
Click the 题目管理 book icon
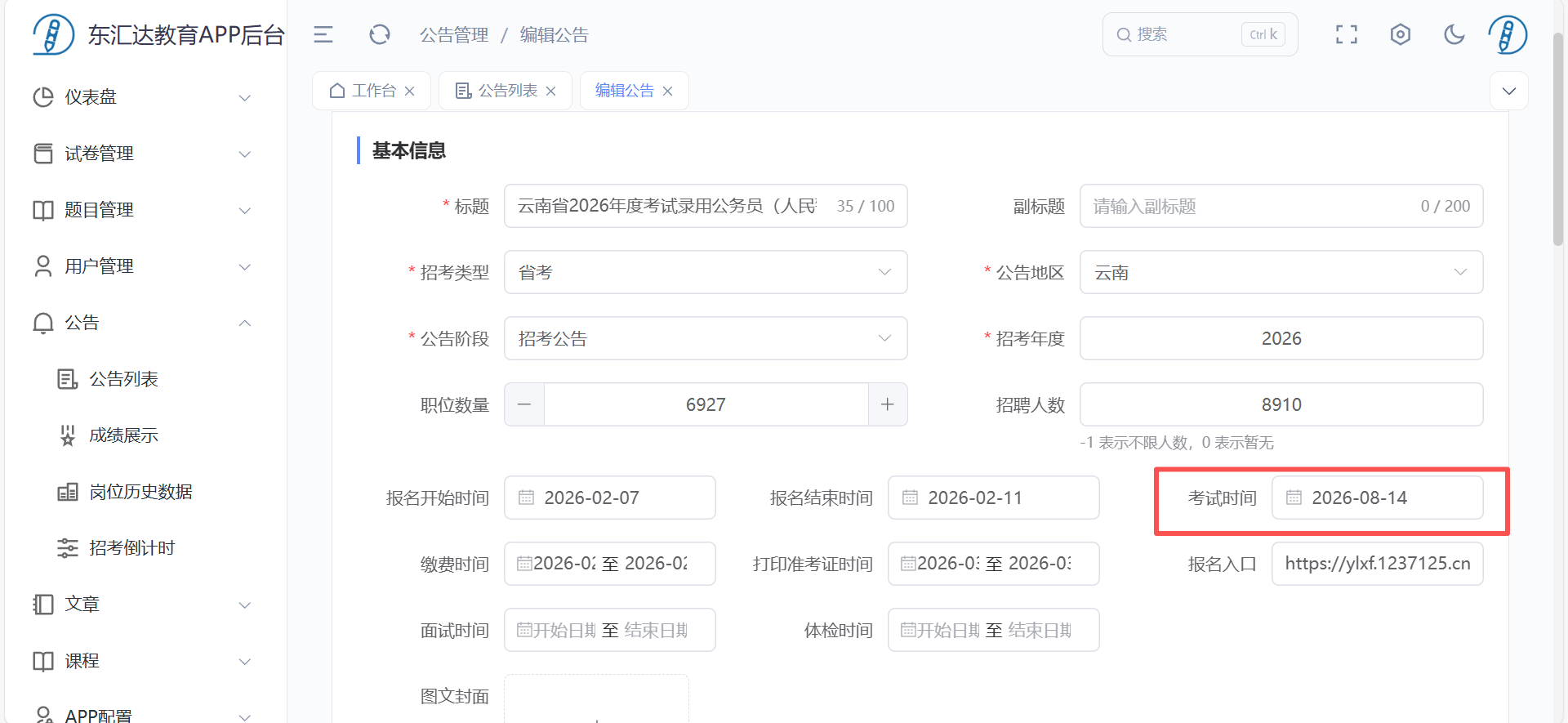43,210
